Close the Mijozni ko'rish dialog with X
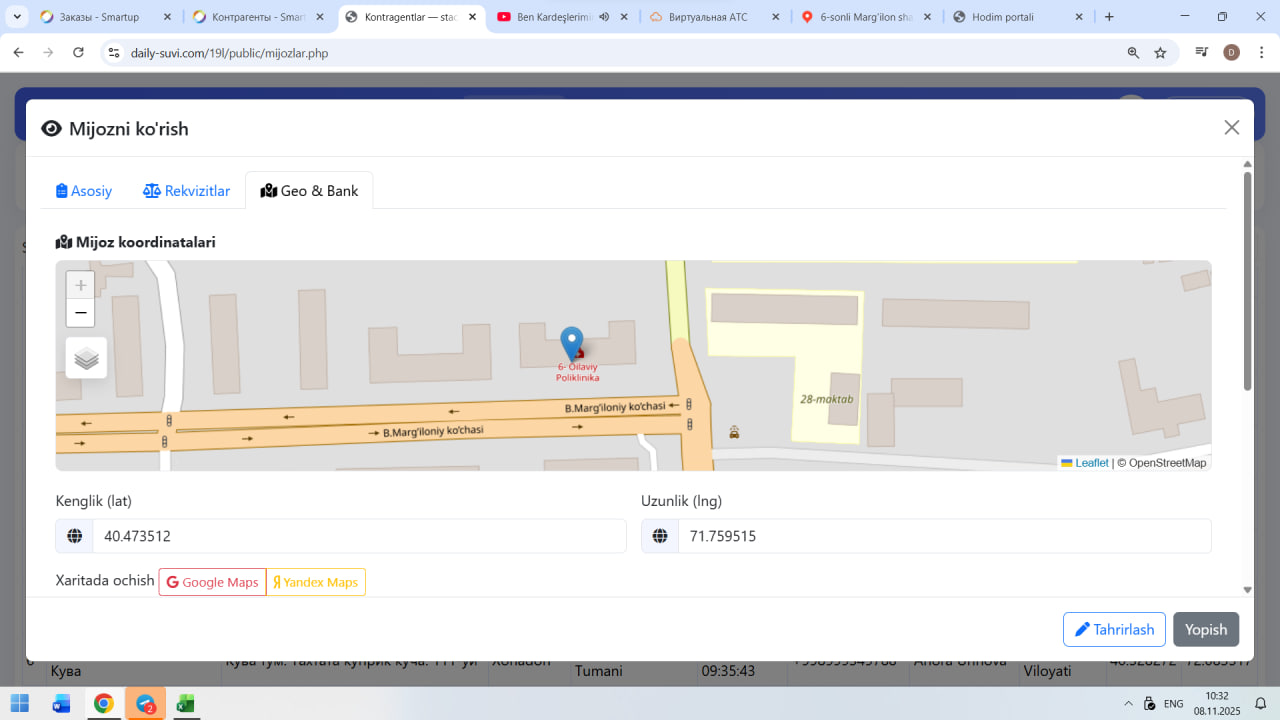This screenshot has height=720, width=1280. pos(1232,127)
